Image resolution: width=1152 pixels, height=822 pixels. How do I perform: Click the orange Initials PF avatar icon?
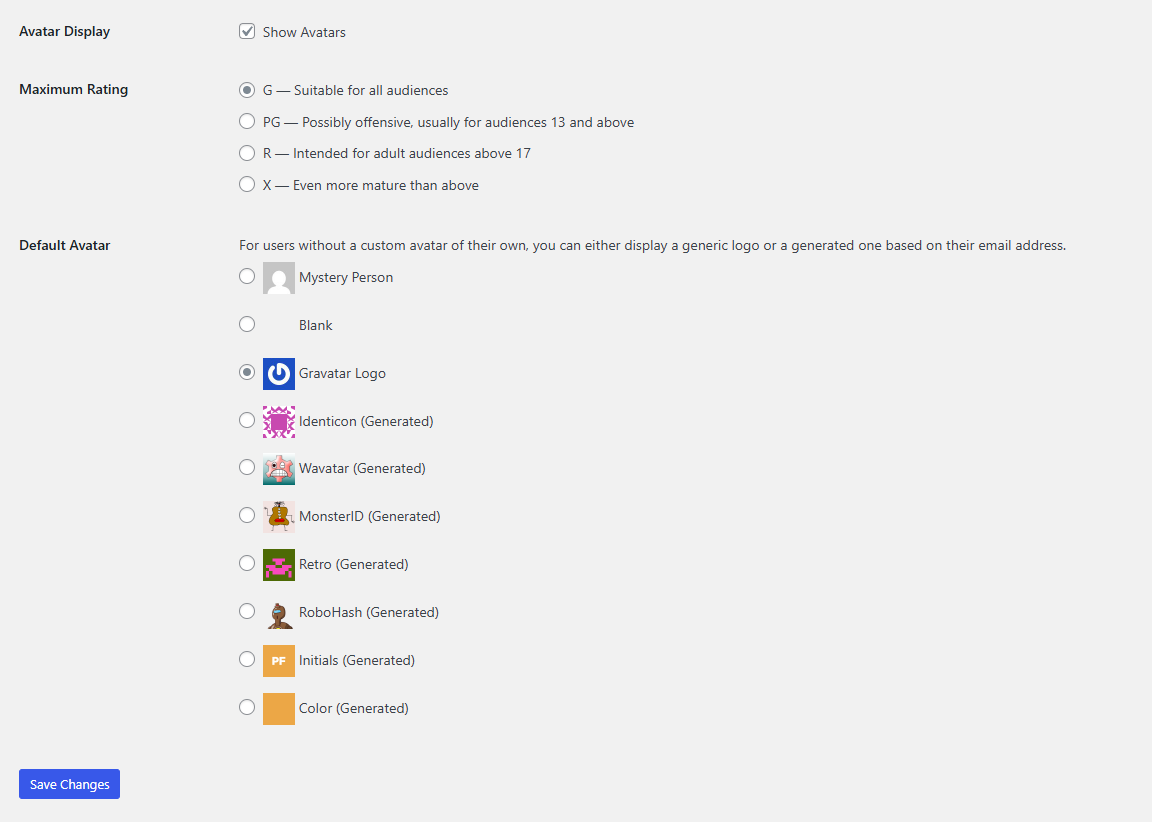point(278,661)
